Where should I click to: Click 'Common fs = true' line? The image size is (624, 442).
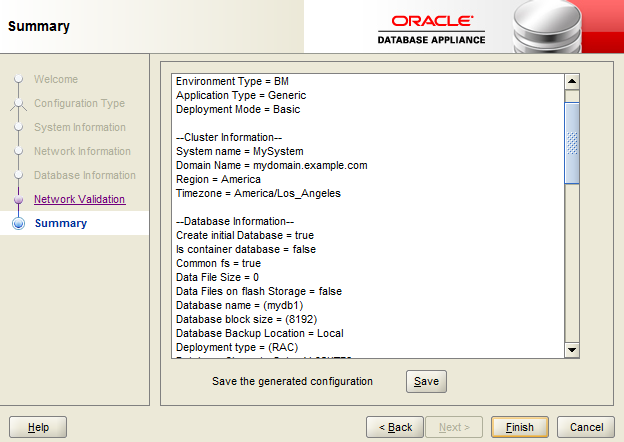pyautogui.click(x=218, y=263)
